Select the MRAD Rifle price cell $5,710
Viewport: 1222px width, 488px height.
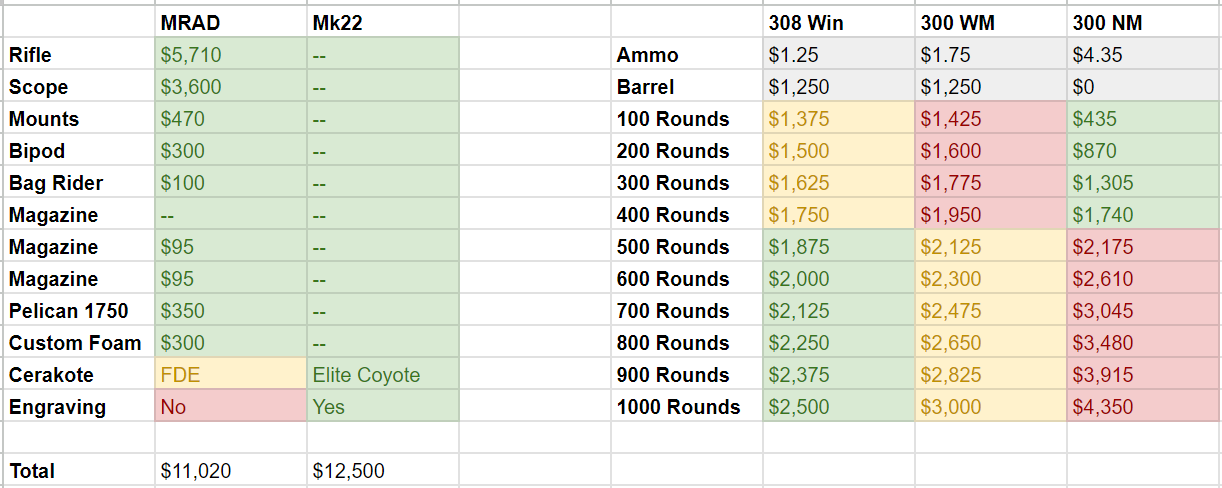pos(231,55)
